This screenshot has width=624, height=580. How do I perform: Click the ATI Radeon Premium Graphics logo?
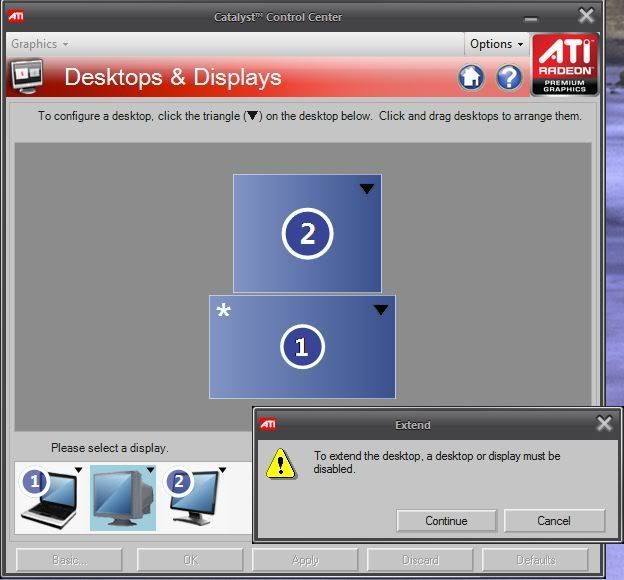click(565, 65)
